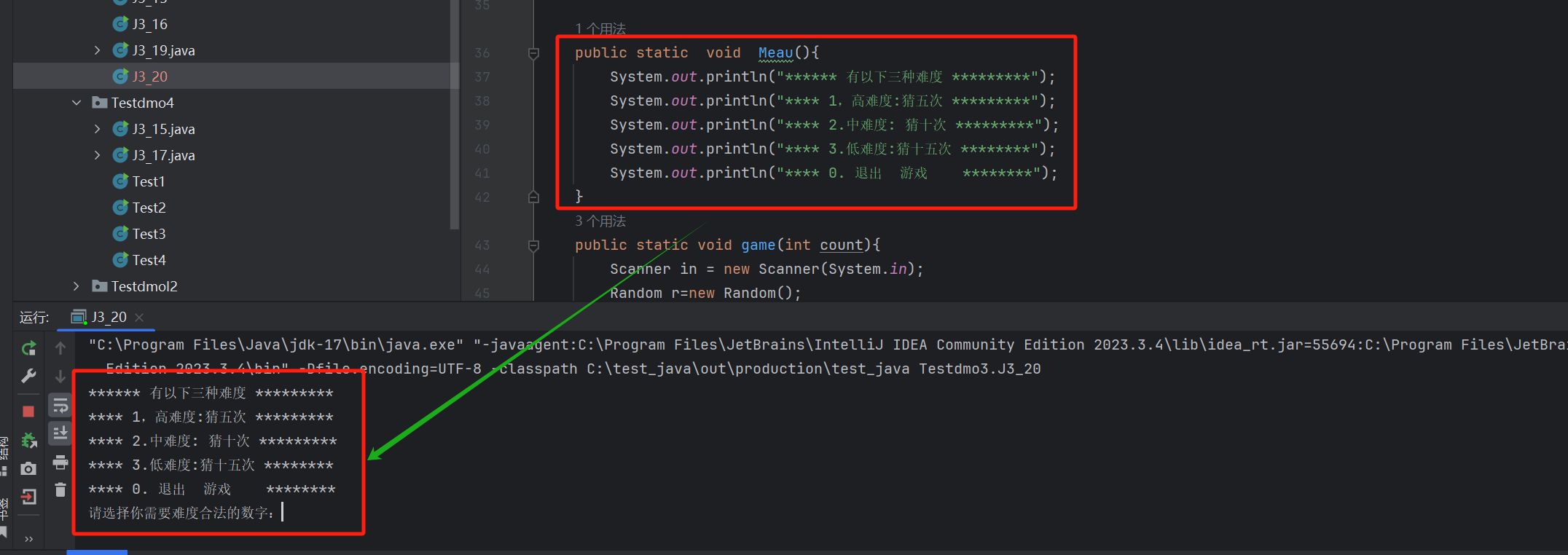The image size is (1568, 555).
Task: Toggle soft-wrap in console output
Action: pos(60,406)
